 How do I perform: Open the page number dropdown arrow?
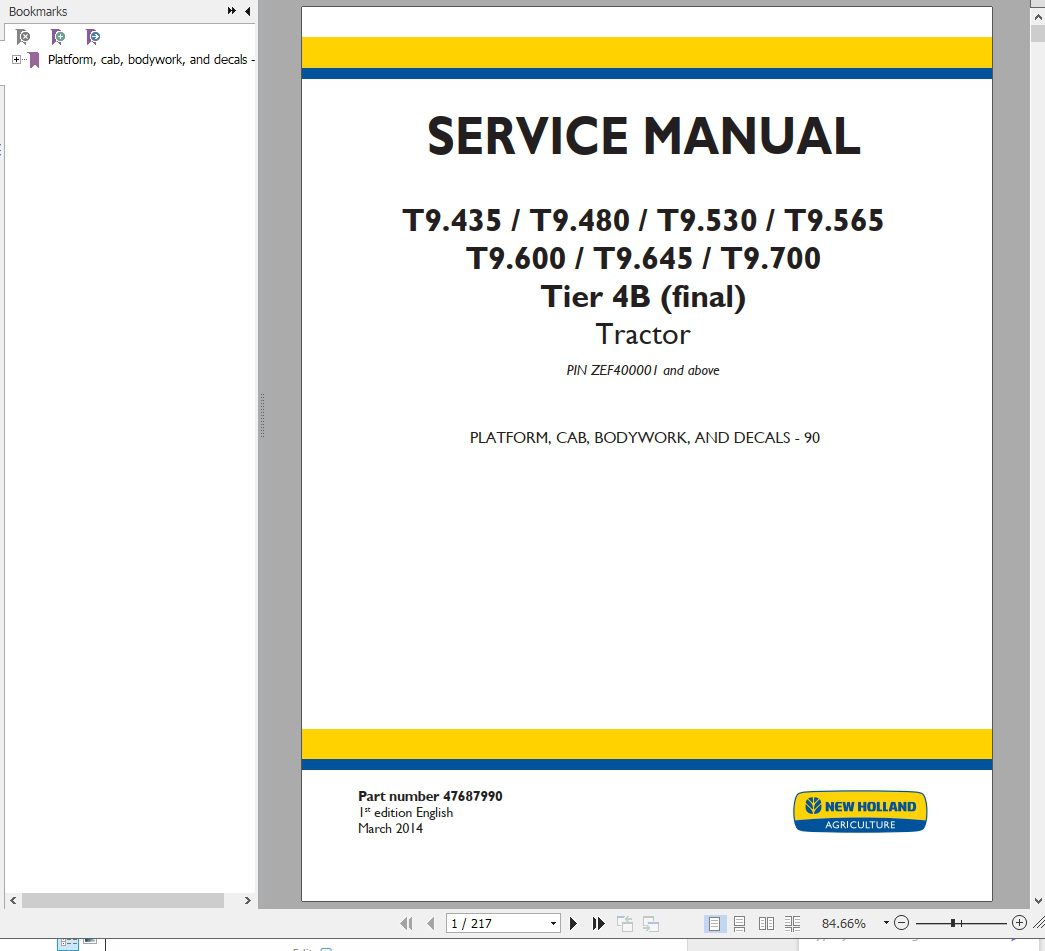(x=553, y=923)
